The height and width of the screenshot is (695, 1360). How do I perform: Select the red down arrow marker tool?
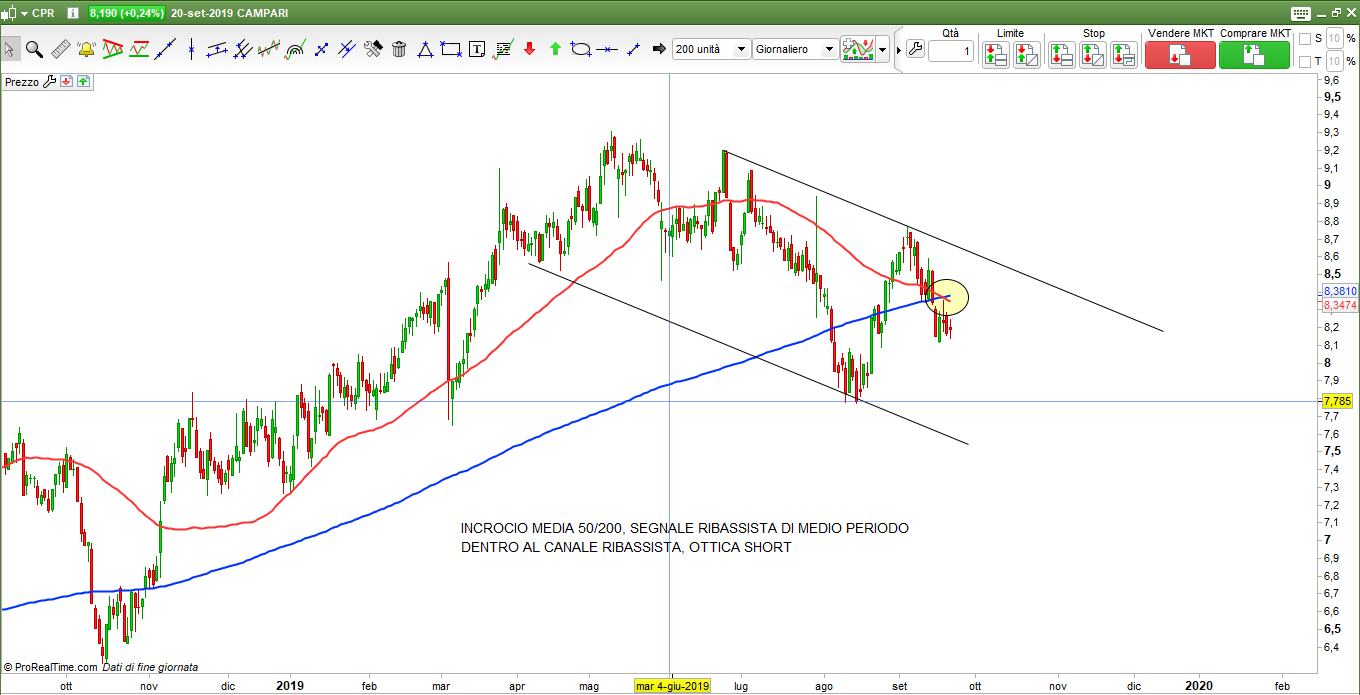pos(529,49)
